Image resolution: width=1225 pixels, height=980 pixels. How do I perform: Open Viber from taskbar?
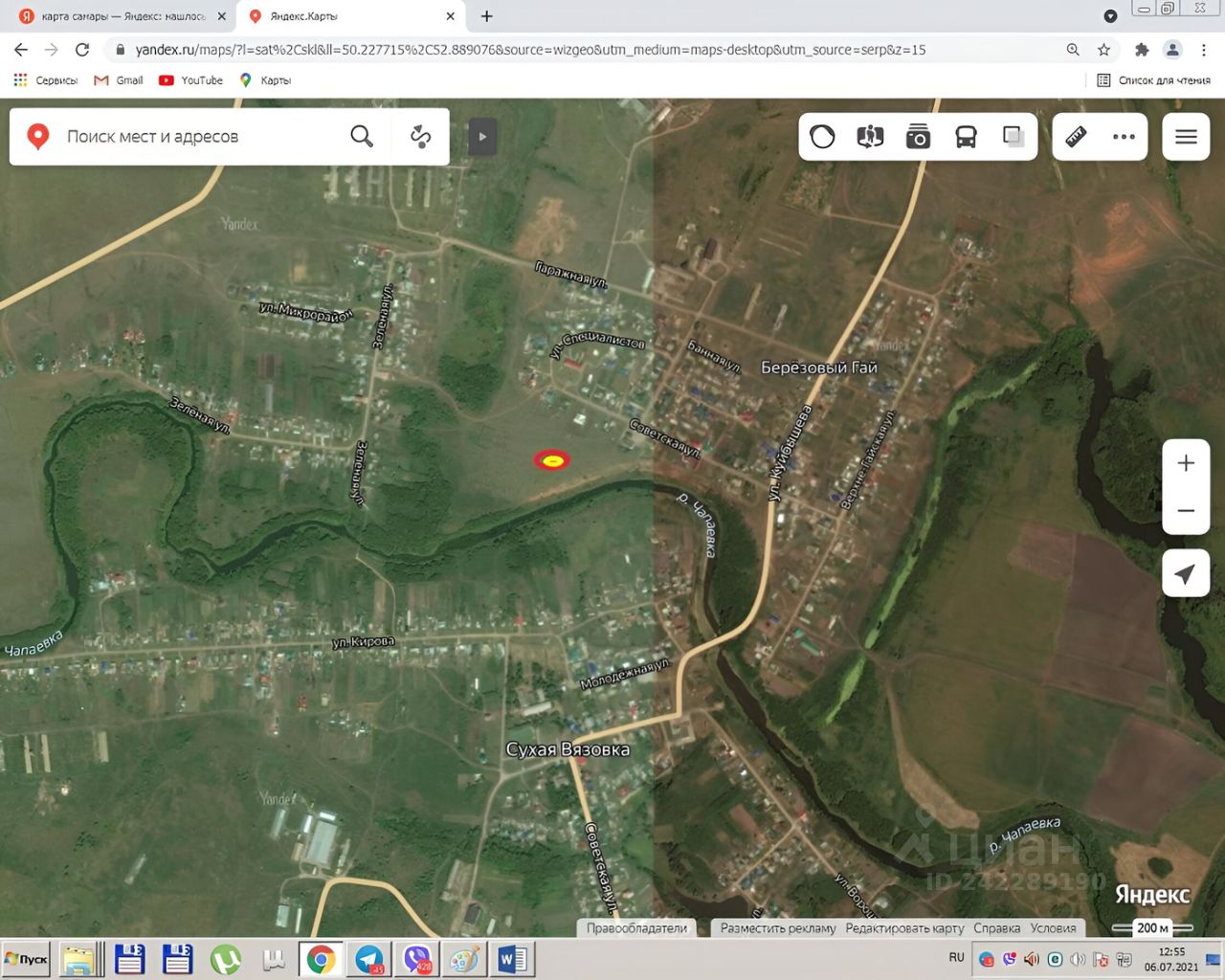418,959
